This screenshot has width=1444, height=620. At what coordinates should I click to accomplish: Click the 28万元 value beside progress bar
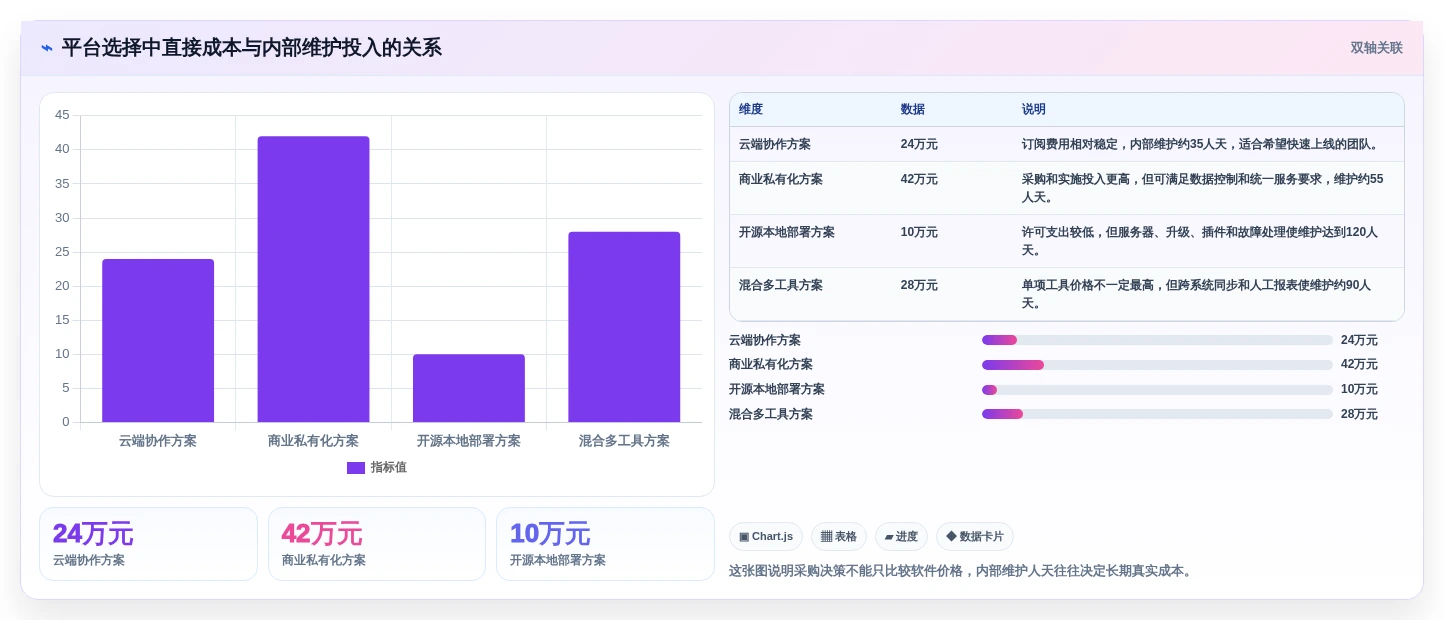tap(1359, 414)
